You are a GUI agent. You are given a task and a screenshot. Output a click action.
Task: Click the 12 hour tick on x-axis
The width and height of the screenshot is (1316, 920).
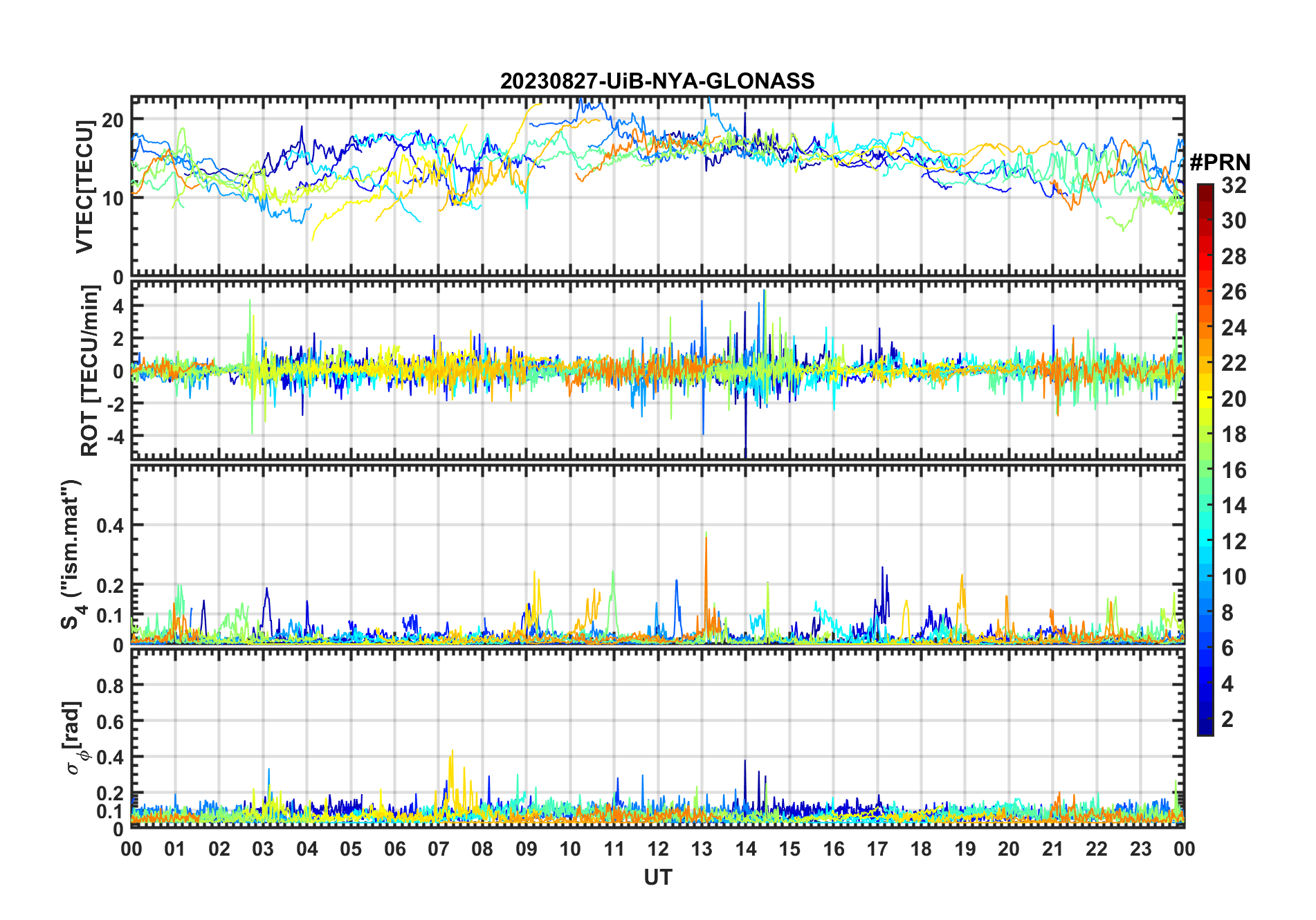click(x=658, y=849)
